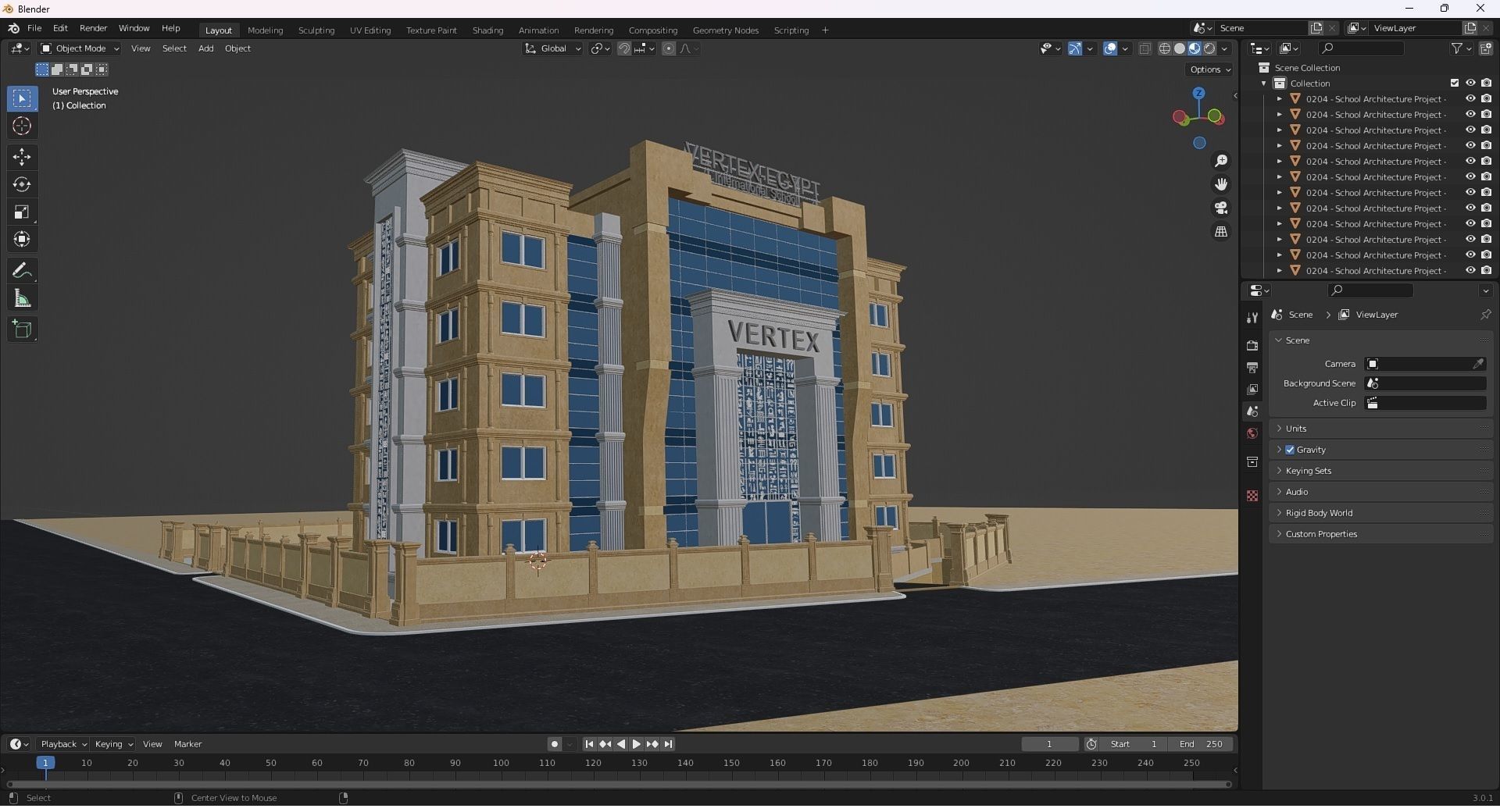
Task: Hide first 0204 School Architecture object eye
Action: coord(1470,98)
